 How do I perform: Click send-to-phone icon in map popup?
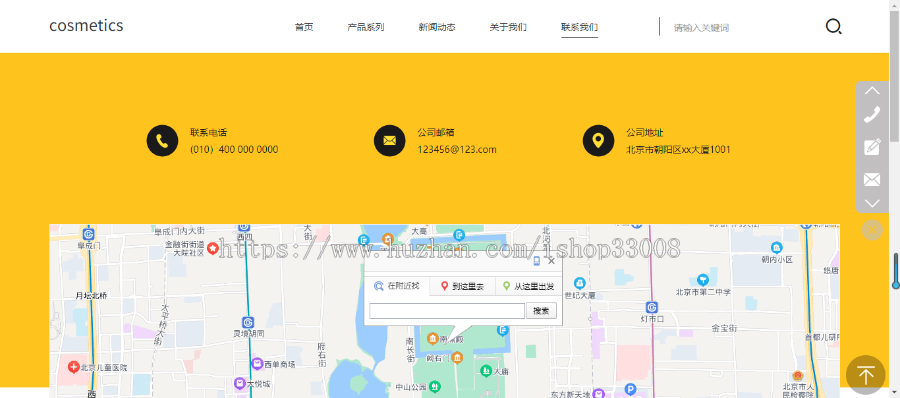537,261
